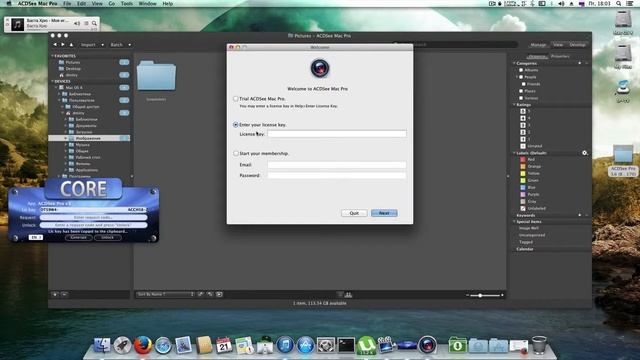Click the Generate button in CORE keygen
Image resolution: width=640 pixels, height=360 pixels.
pos(78,237)
